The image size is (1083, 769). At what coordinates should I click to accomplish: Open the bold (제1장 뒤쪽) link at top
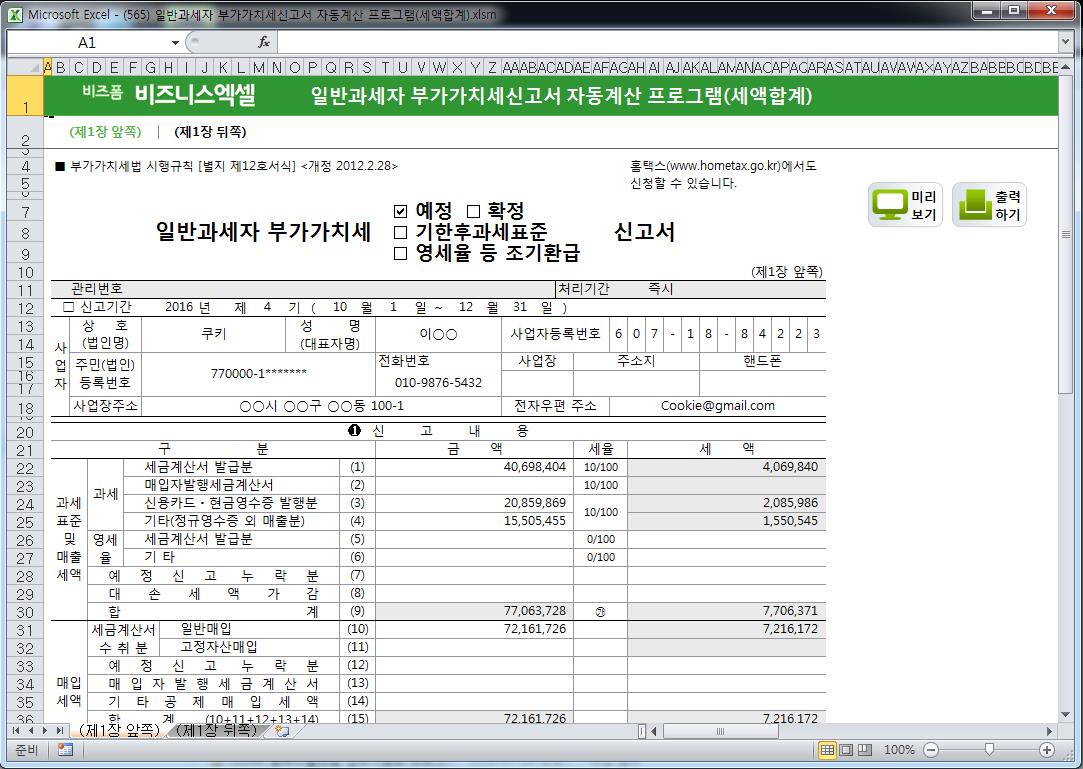[210, 131]
